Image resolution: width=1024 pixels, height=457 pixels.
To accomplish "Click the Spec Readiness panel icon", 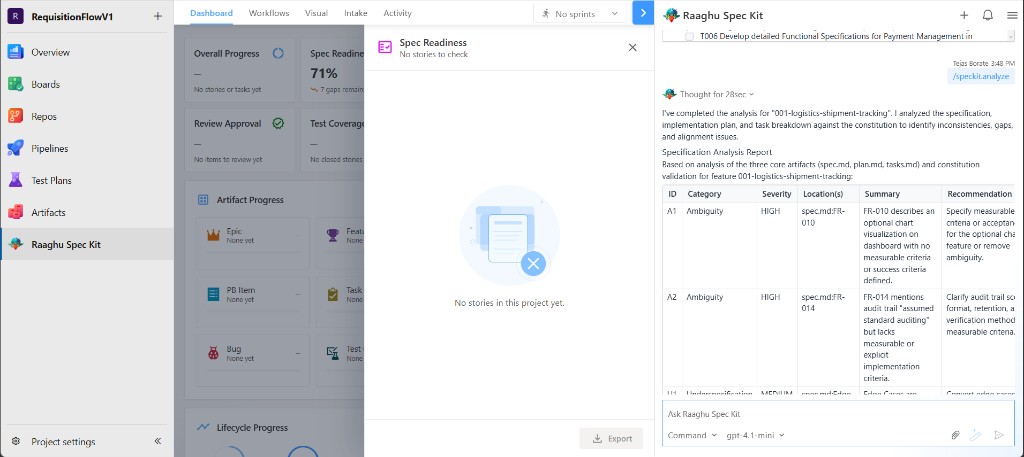I will (x=385, y=47).
